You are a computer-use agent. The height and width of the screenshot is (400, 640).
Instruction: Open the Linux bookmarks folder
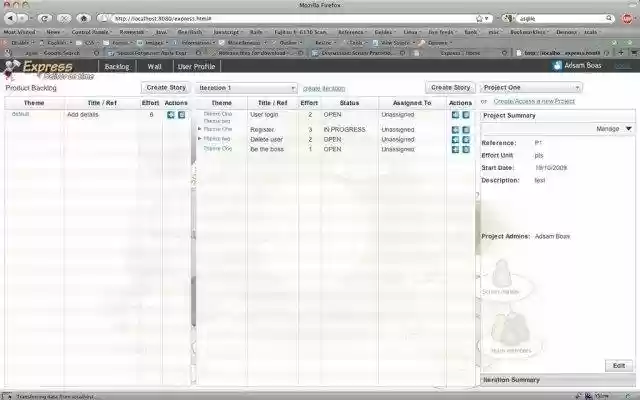tap(412, 32)
